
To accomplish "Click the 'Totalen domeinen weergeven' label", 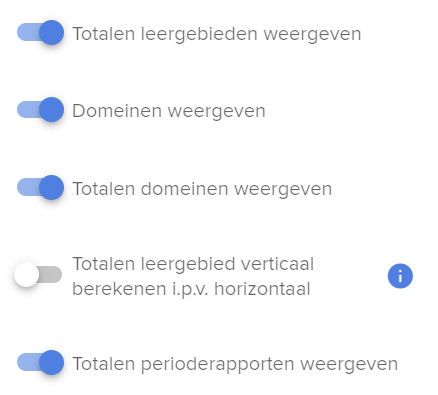I will pos(202,189).
